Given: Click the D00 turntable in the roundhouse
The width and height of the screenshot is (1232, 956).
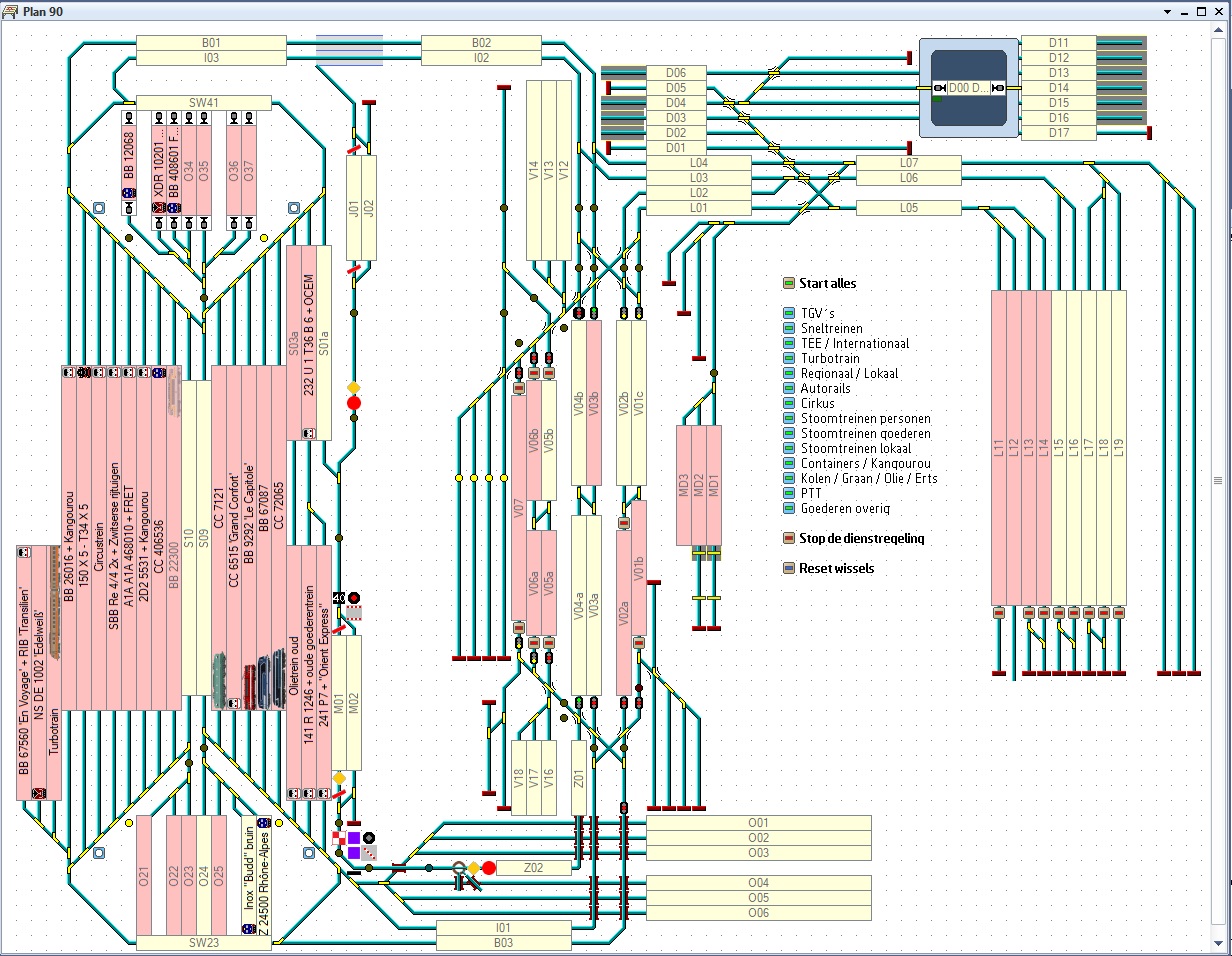Looking at the screenshot, I should click(x=968, y=88).
